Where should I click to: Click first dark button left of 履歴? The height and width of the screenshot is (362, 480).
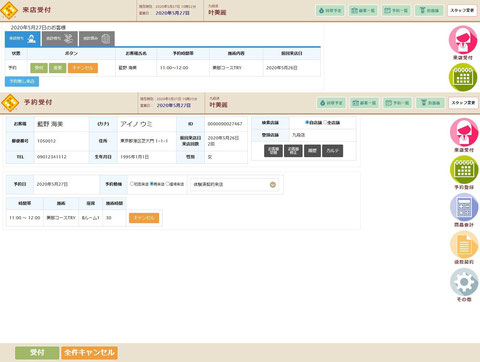pyautogui.click(x=273, y=151)
